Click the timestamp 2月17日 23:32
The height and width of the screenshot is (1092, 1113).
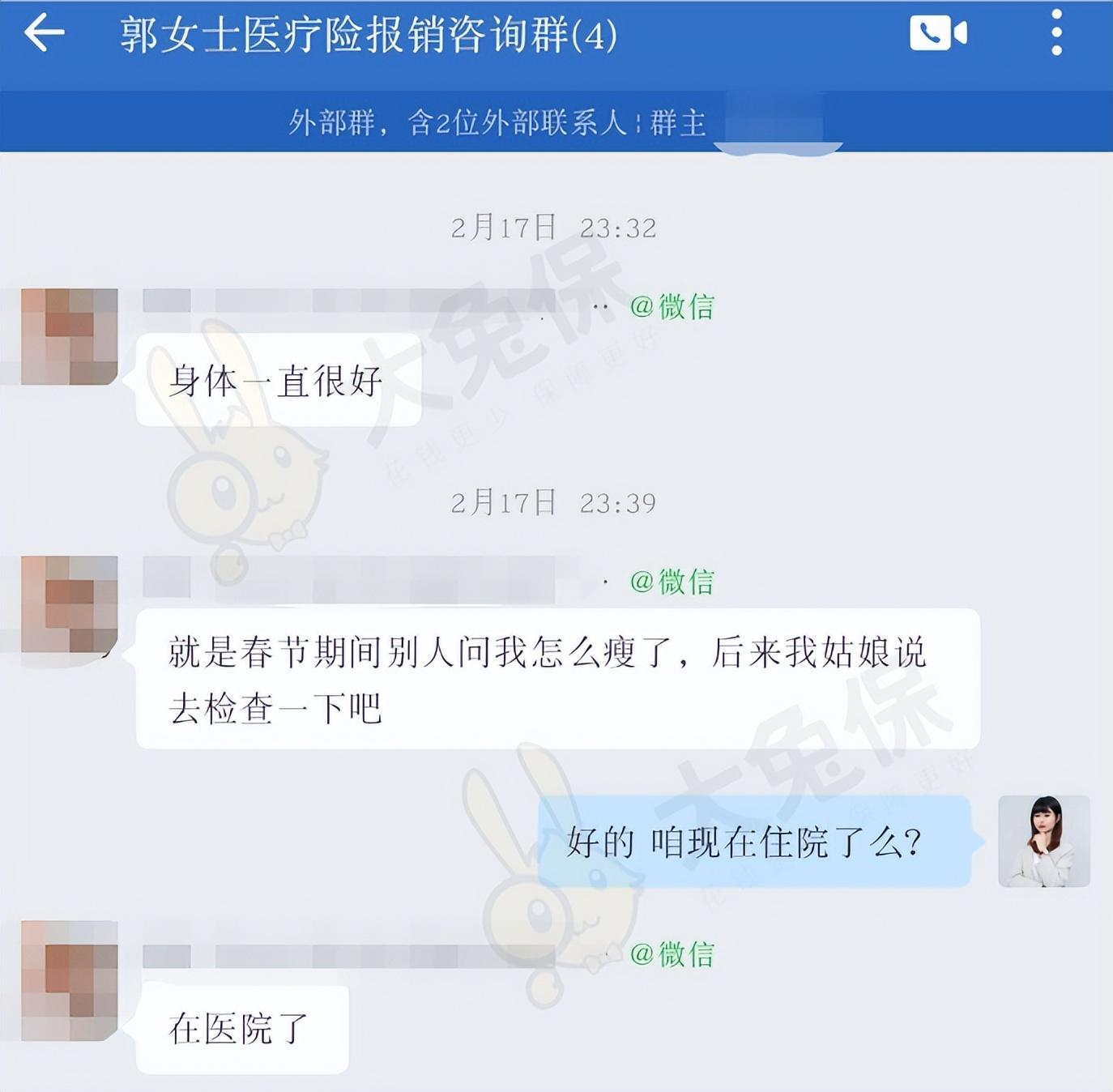553,228
